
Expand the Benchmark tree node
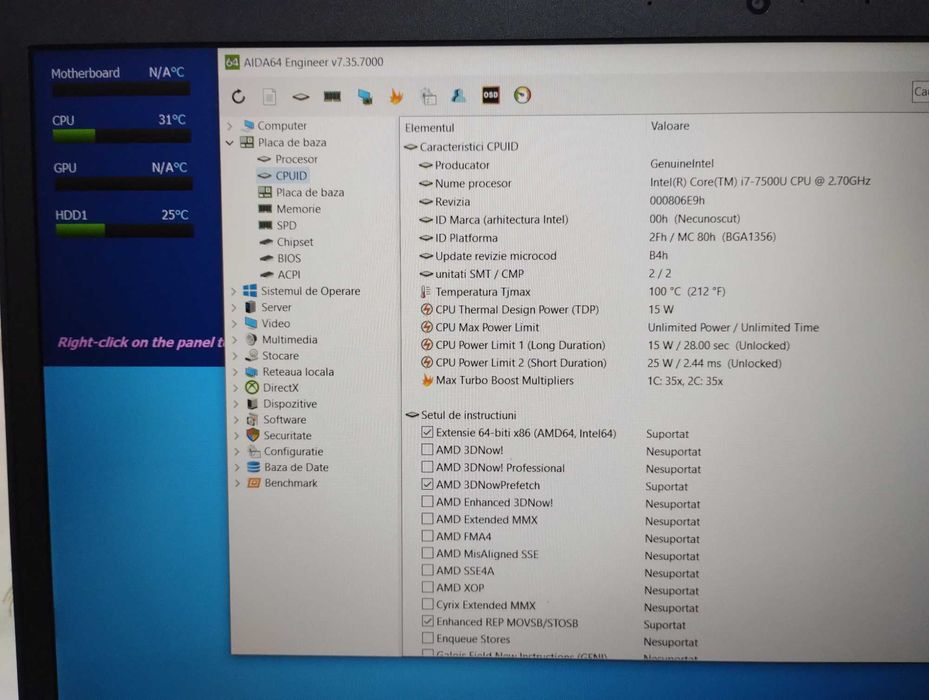point(237,483)
